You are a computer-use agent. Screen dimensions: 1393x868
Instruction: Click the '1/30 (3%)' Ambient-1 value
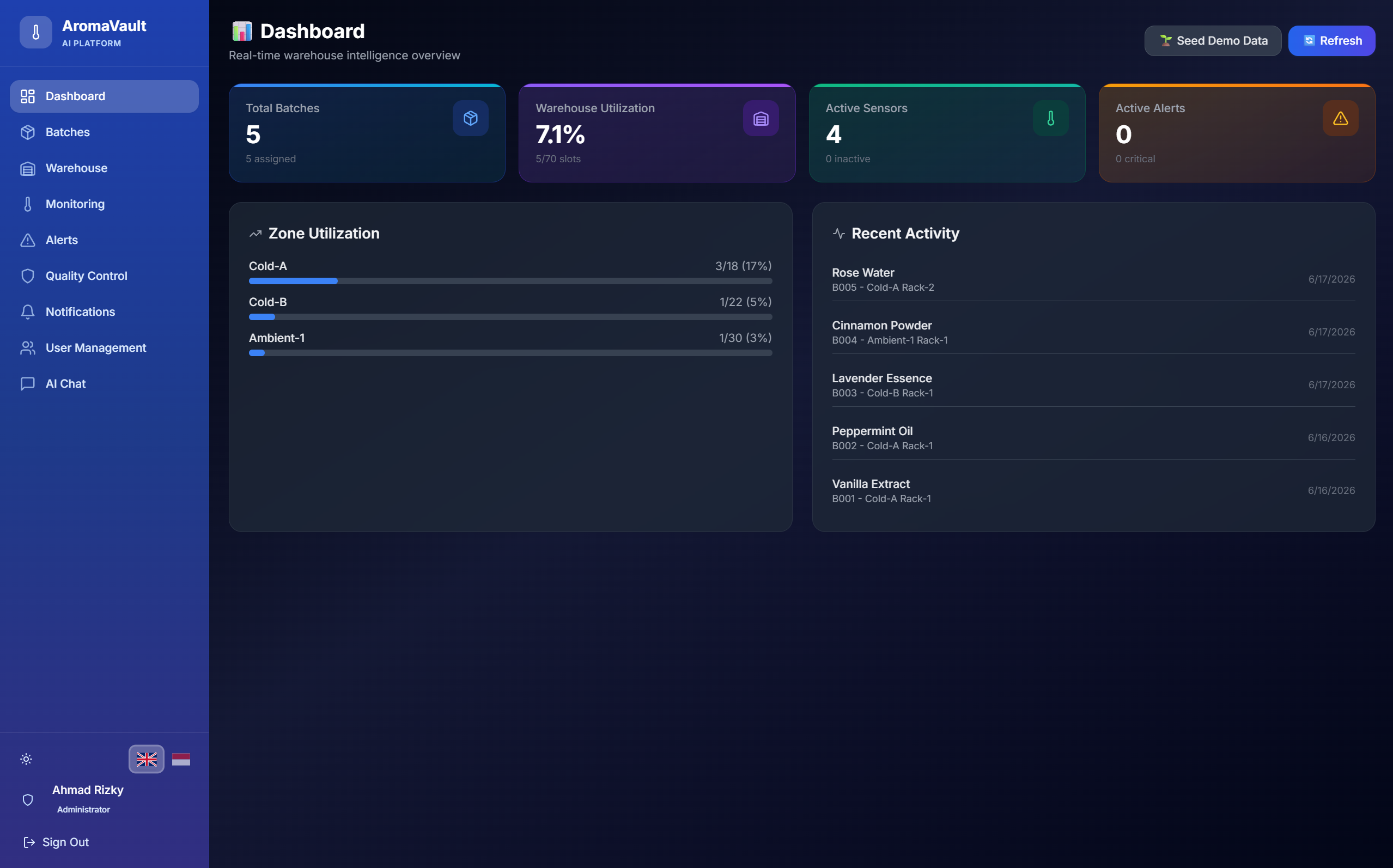click(x=745, y=338)
